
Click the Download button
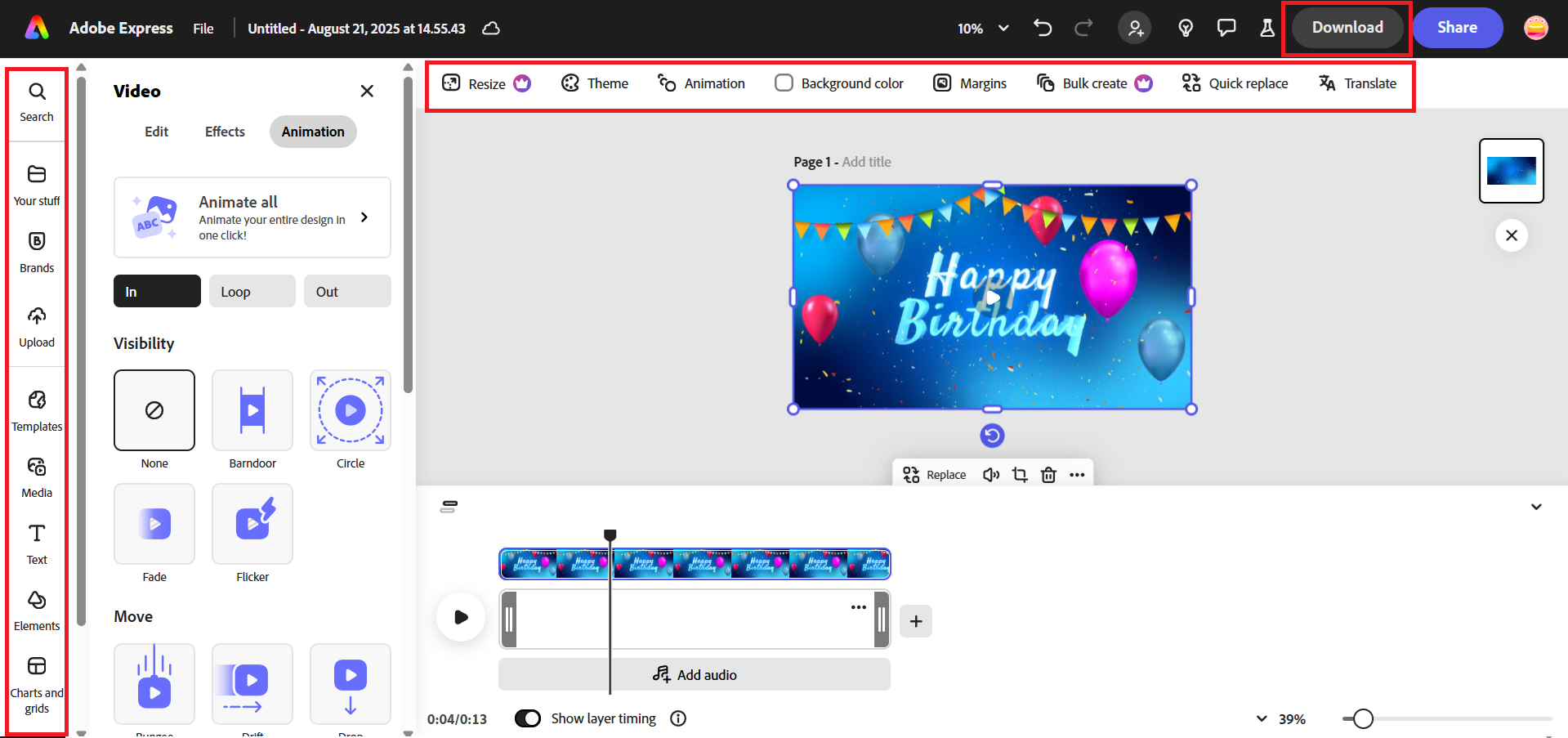1347,28
